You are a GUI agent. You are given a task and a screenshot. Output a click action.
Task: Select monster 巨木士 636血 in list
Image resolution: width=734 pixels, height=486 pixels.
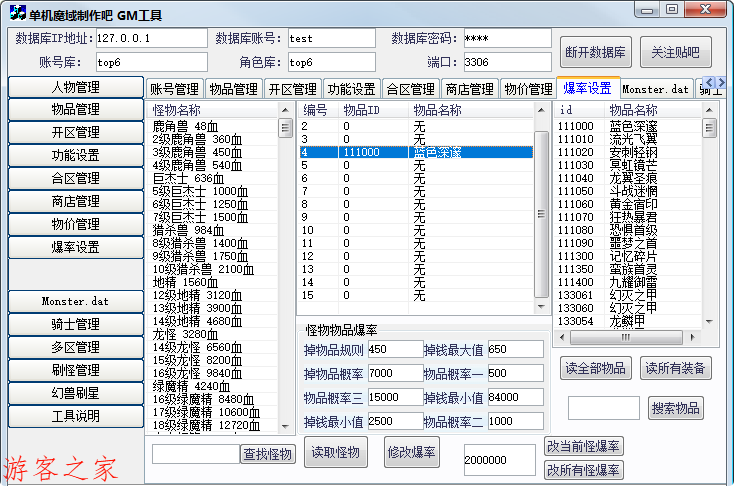pyautogui.click(x=181, y=178)
